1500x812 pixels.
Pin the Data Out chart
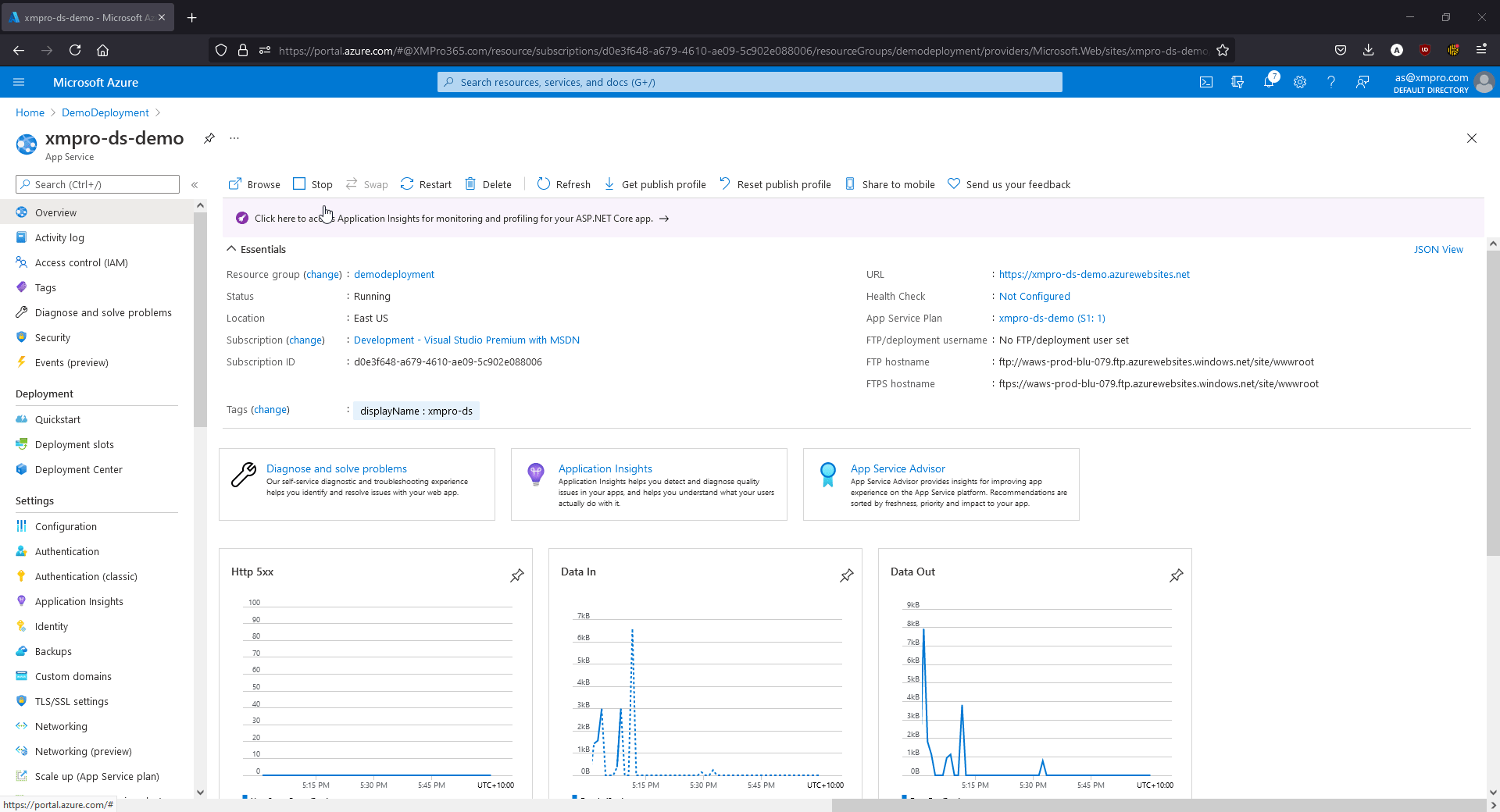tap(1177, 575)
